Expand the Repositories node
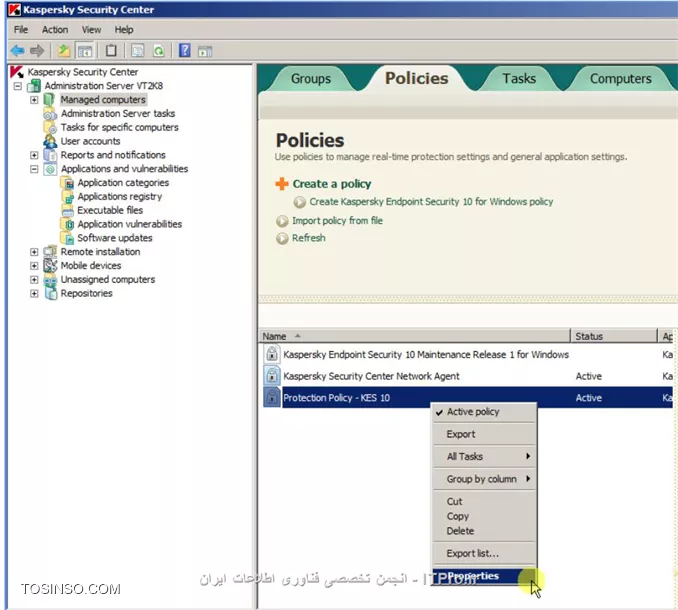678x610 pixels. pyautogui.click(x=34, y=294)
